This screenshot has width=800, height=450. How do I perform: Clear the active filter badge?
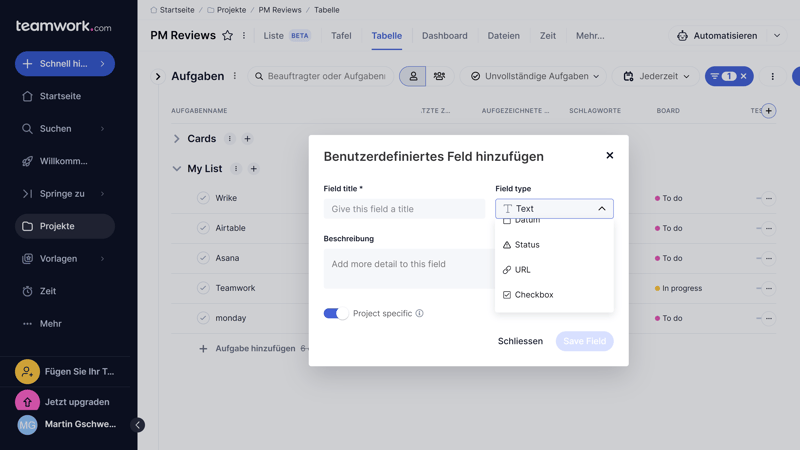pos(744,76)
